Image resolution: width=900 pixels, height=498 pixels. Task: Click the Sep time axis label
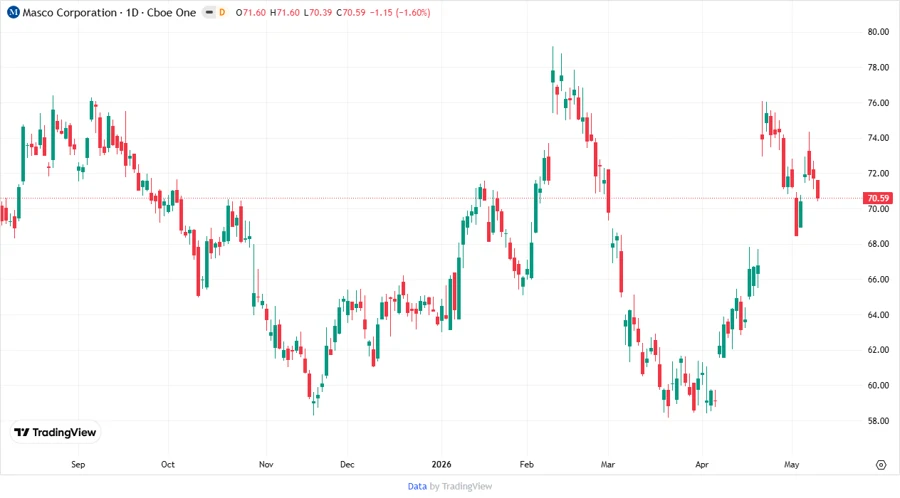78,464
